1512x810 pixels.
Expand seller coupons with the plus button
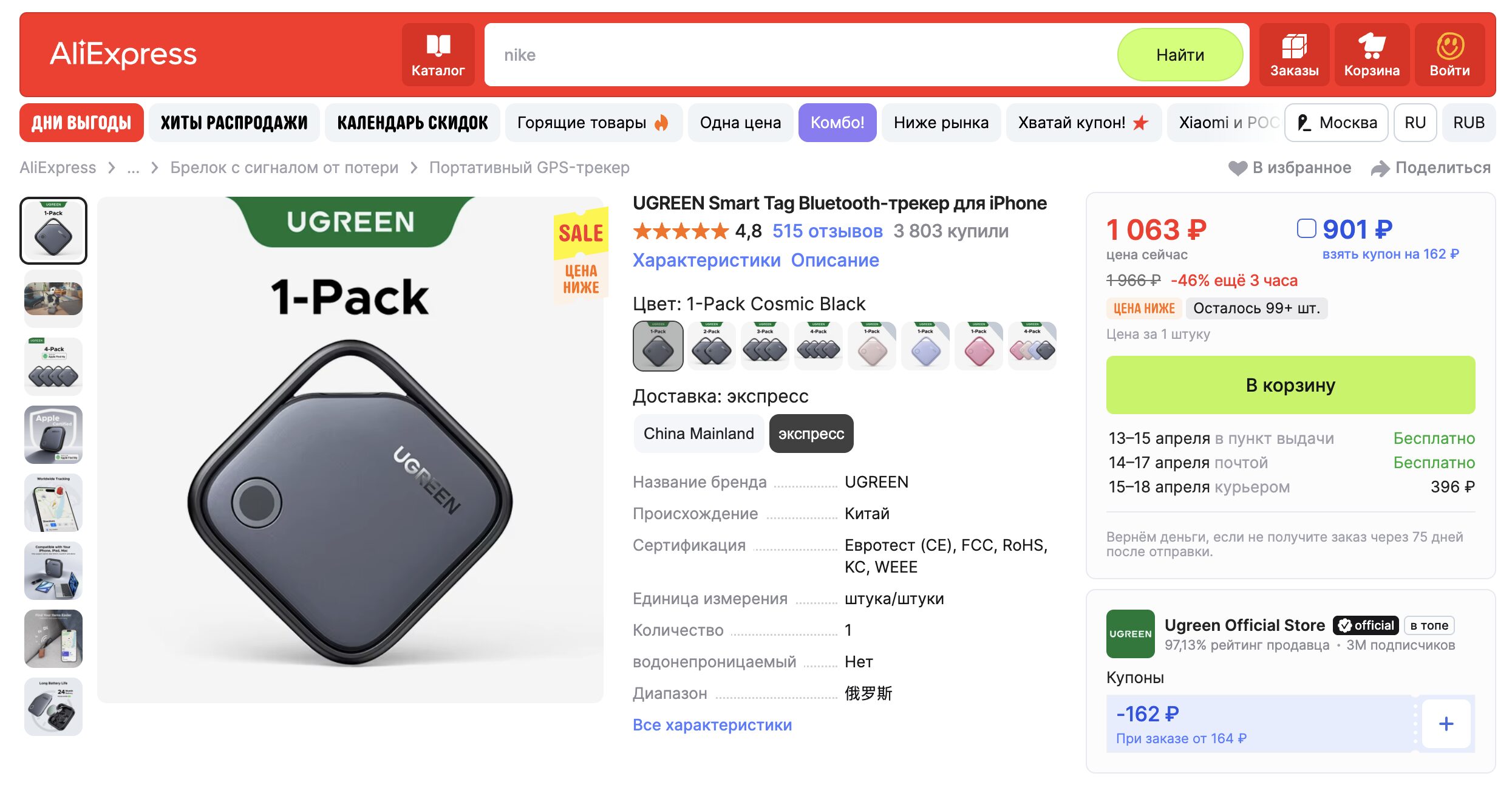[x=1446, y=723]
